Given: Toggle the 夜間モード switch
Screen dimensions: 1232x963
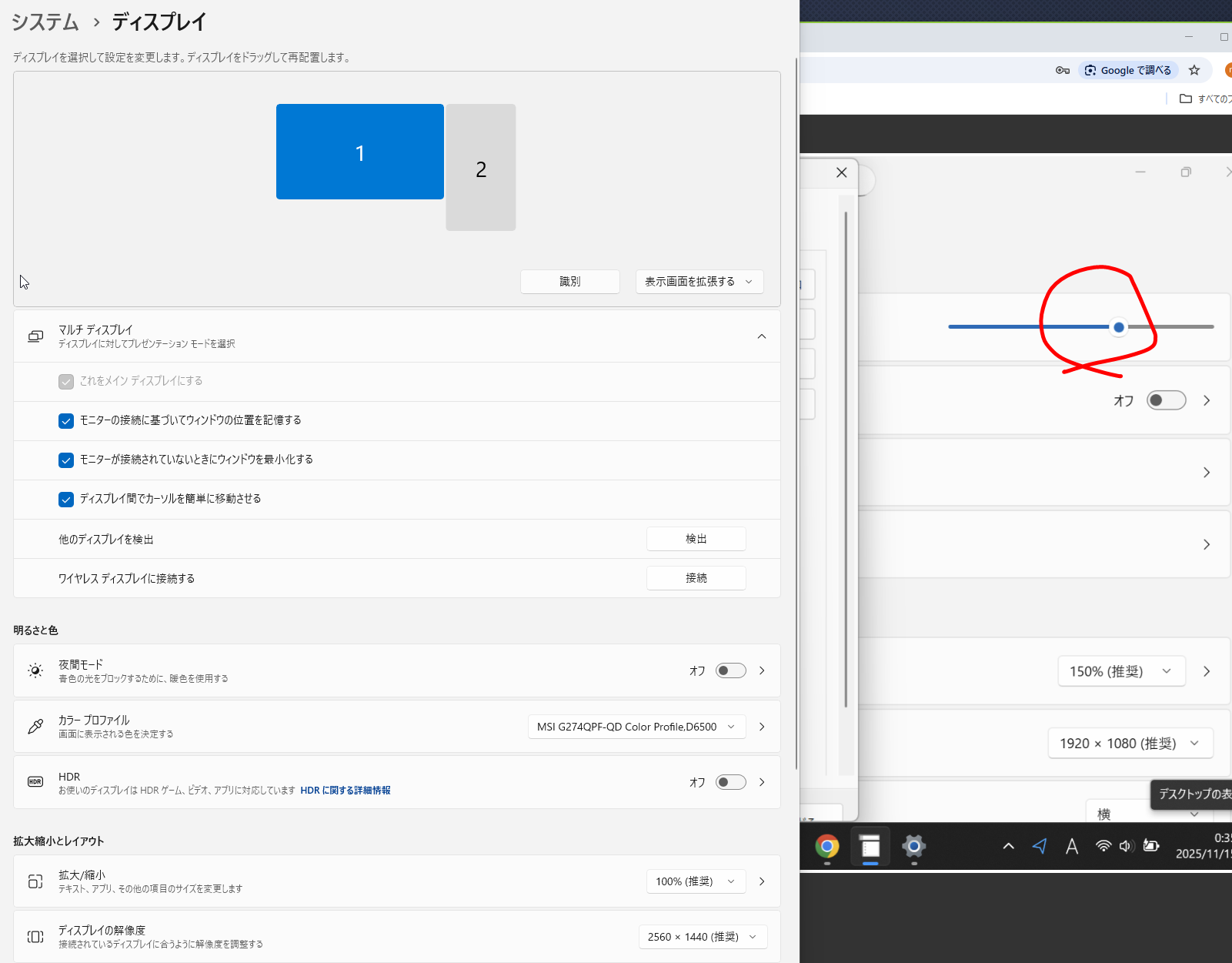Looking at the screenshot, I should (x=730, y=670).
